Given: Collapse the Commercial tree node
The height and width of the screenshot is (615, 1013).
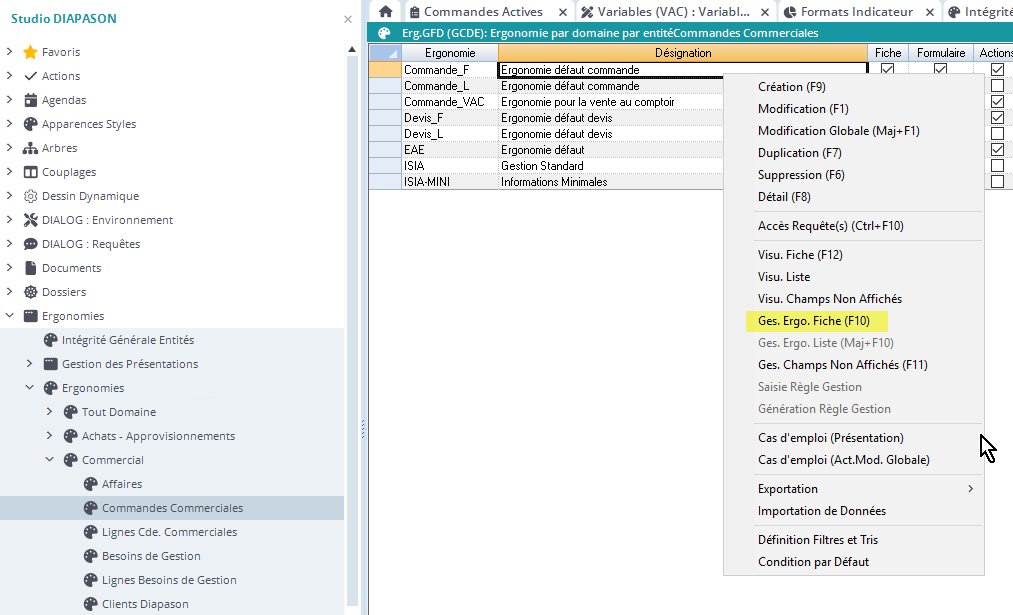Looking at the screenshot, I should point(50,460).
